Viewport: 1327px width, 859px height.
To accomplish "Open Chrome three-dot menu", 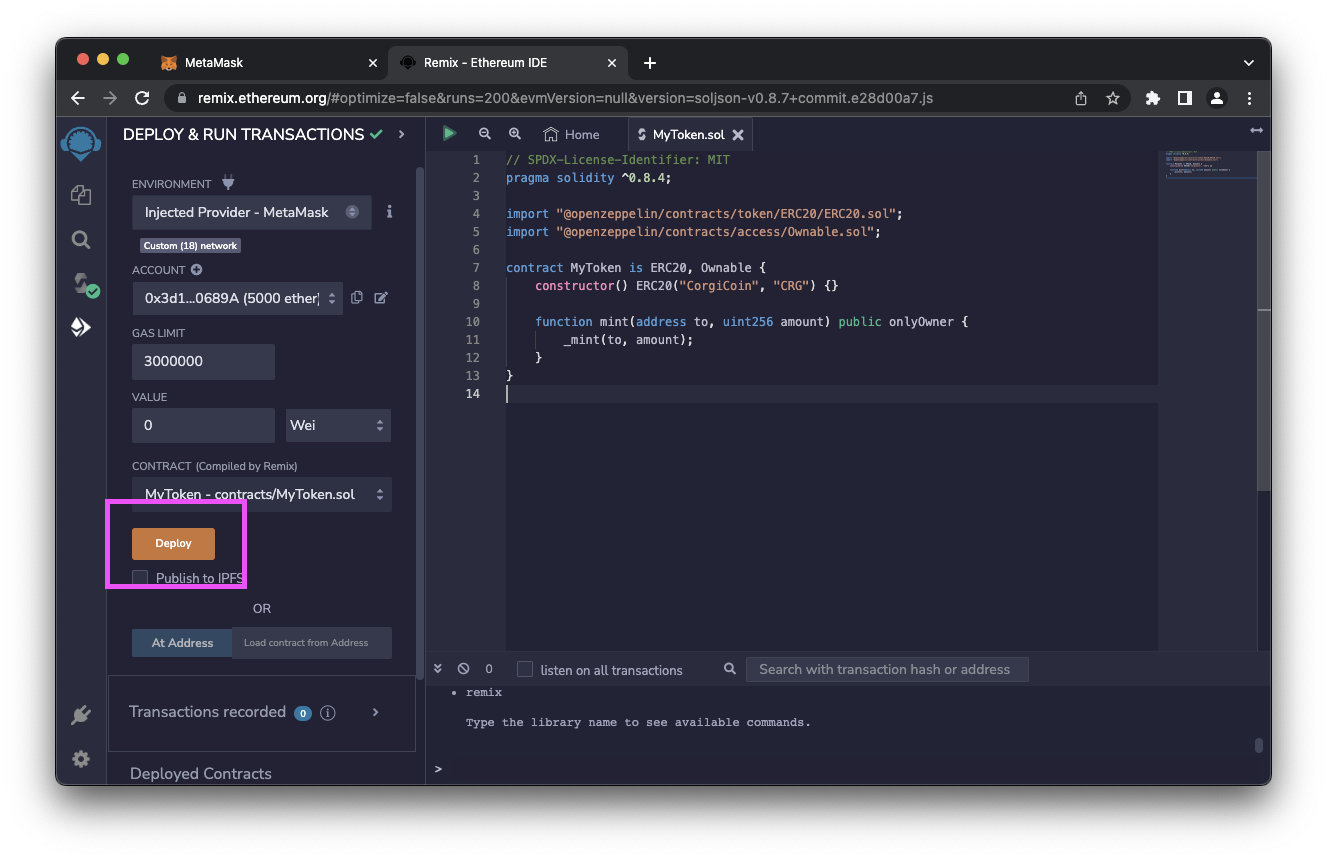I will [x=1250, y=98].
